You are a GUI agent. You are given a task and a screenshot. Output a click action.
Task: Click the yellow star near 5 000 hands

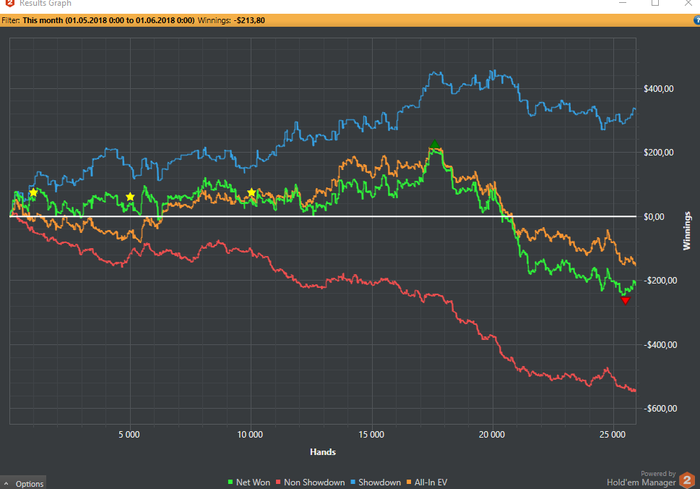(x=130, y=197)
